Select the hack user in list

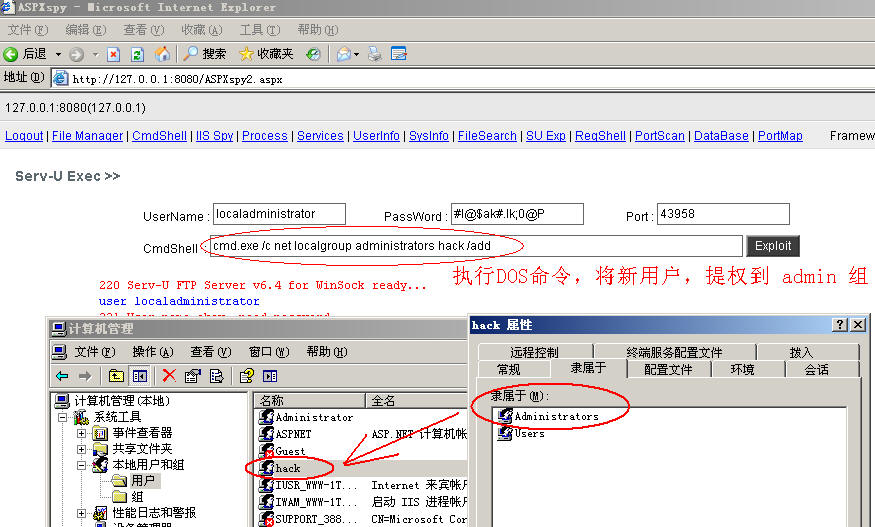(x=288, y=468)
